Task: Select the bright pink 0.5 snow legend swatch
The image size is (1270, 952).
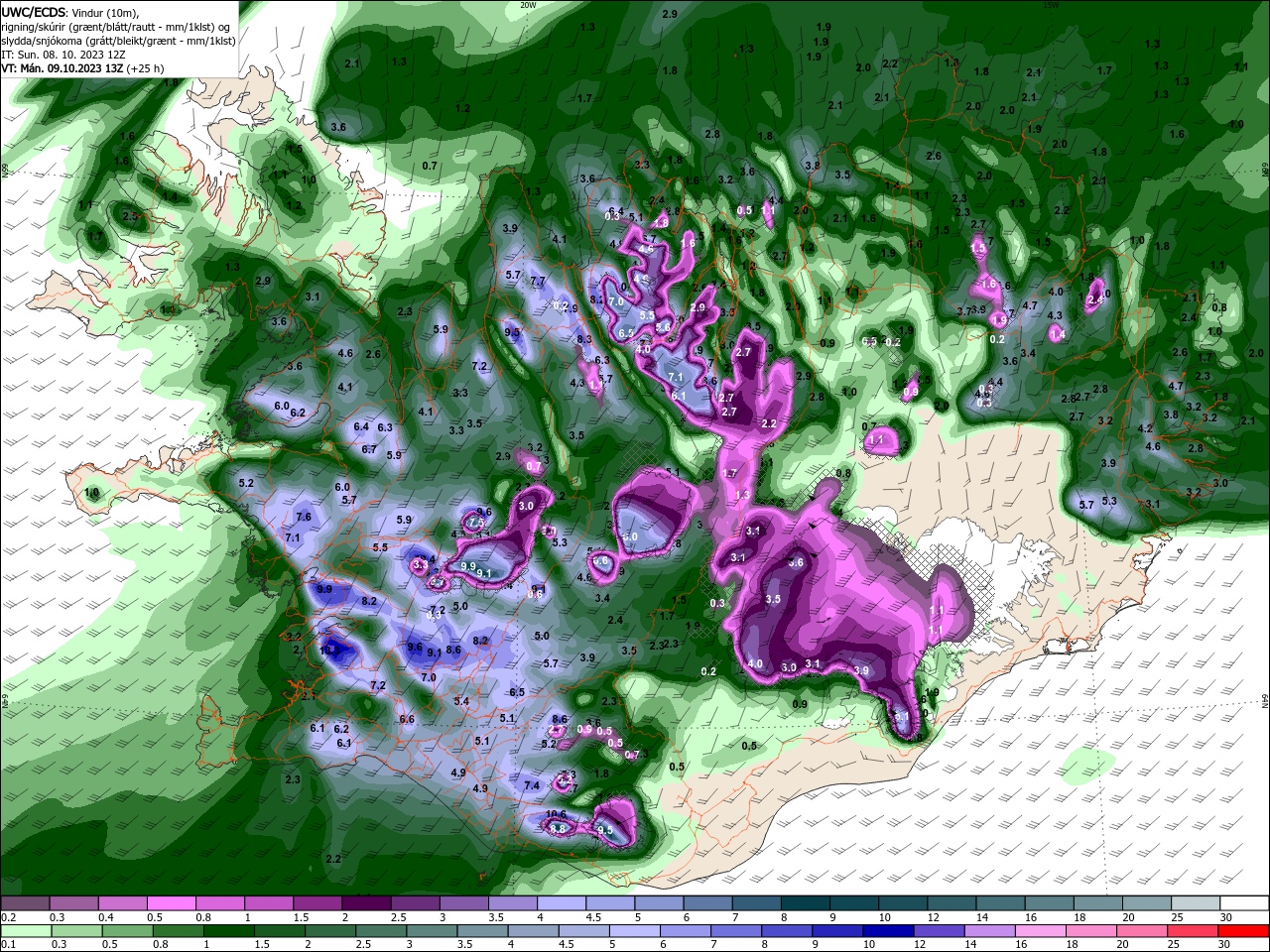Action: coord(171,903)
